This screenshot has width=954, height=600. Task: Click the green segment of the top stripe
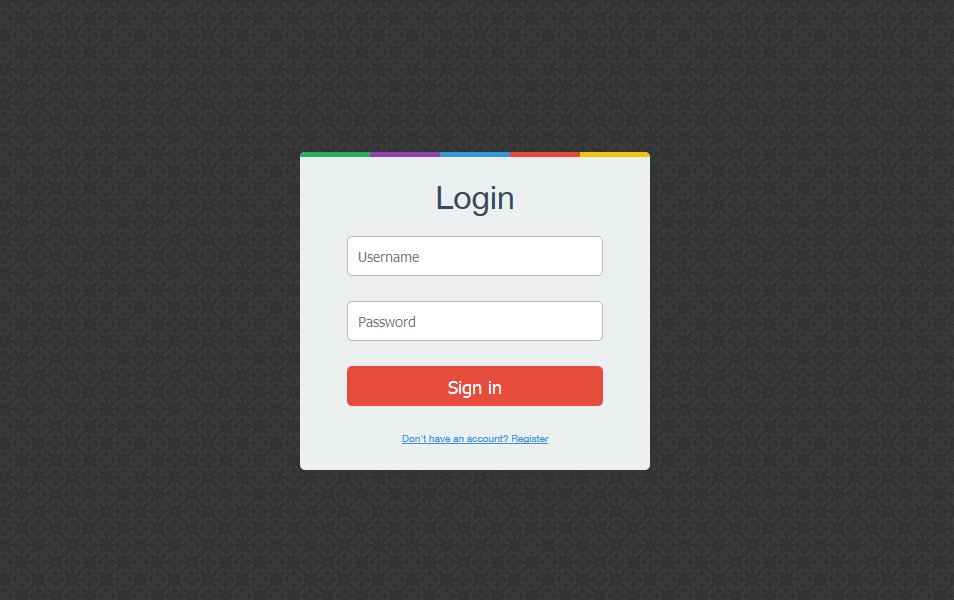(x=335, y=155)
